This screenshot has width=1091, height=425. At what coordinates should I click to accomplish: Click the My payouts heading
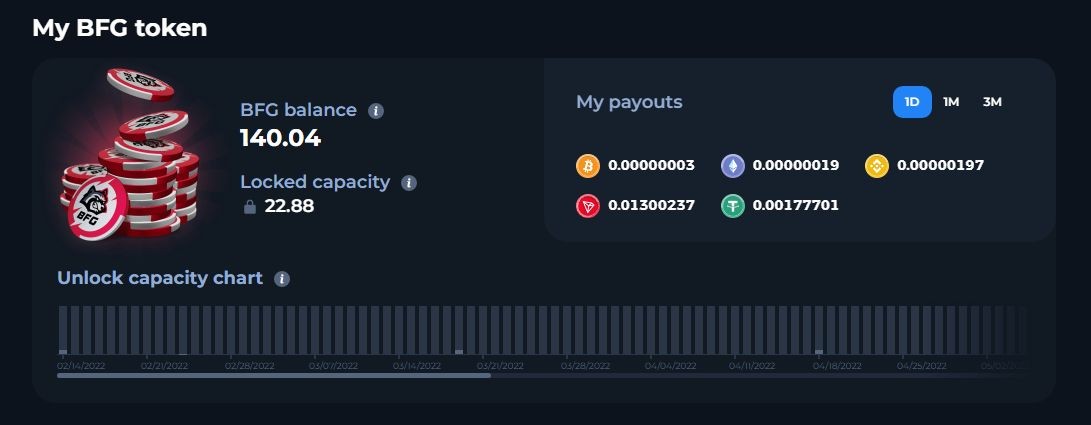click(x=629, y=102)
